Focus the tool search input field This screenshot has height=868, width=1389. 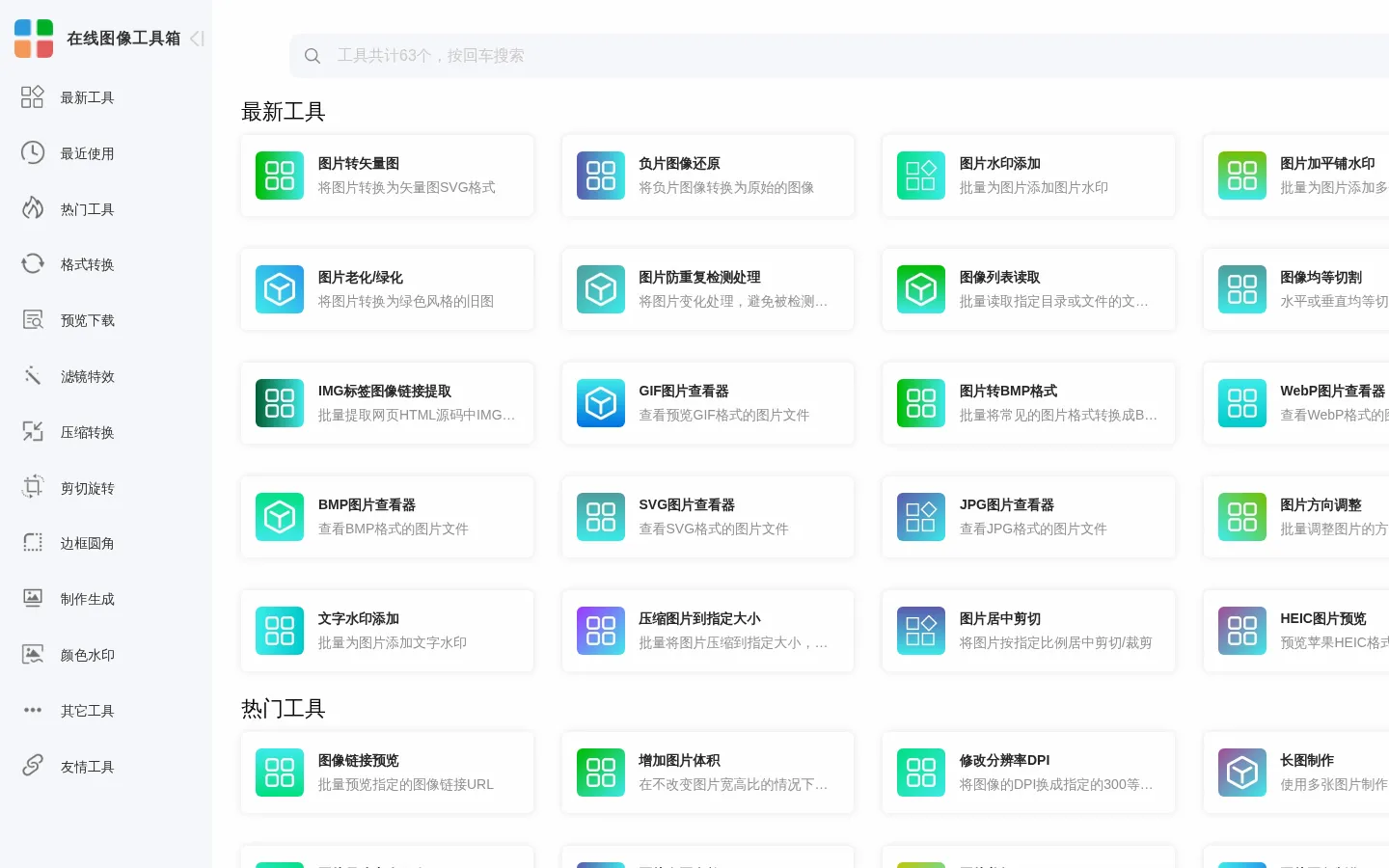(839, 56)
